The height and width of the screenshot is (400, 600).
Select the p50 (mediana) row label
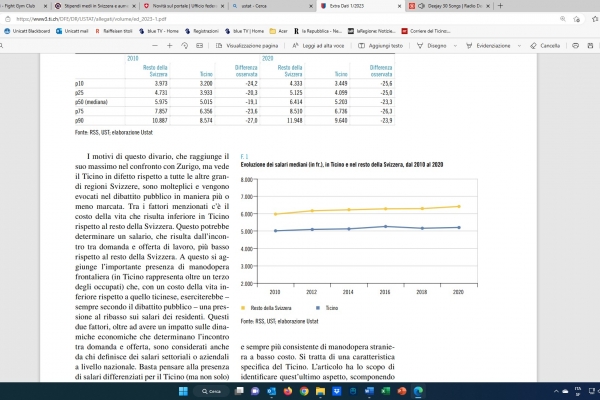(91, 102)
